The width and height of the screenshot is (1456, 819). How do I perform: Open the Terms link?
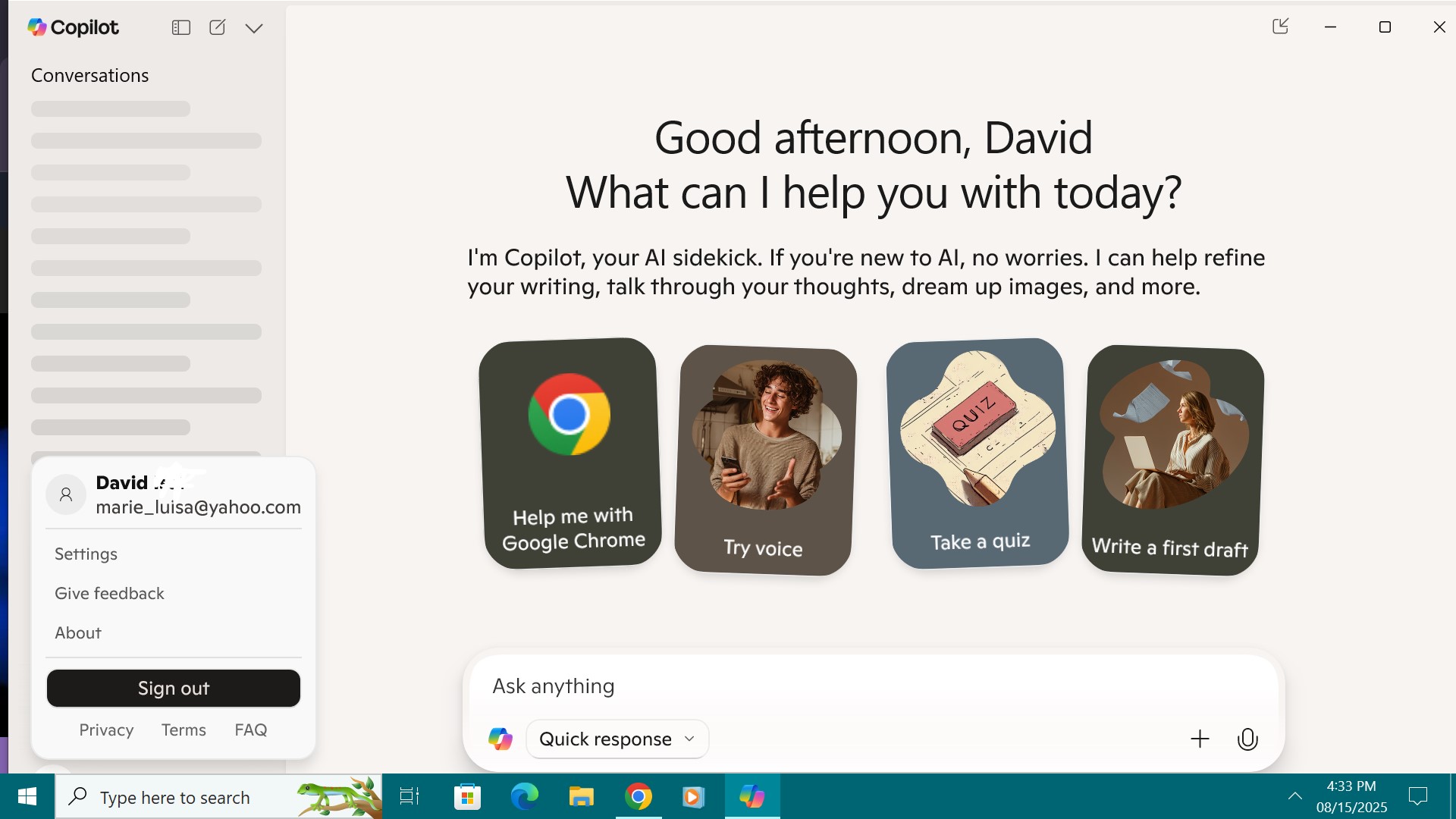[184, 730]
